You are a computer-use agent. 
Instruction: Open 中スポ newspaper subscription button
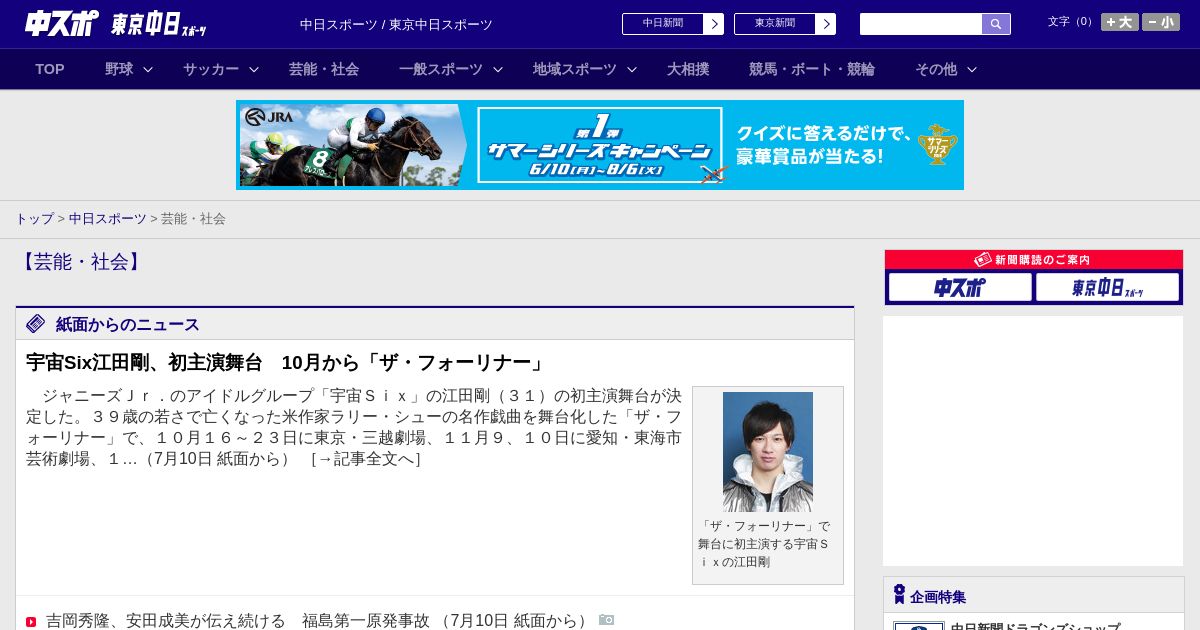click(960, 287)
